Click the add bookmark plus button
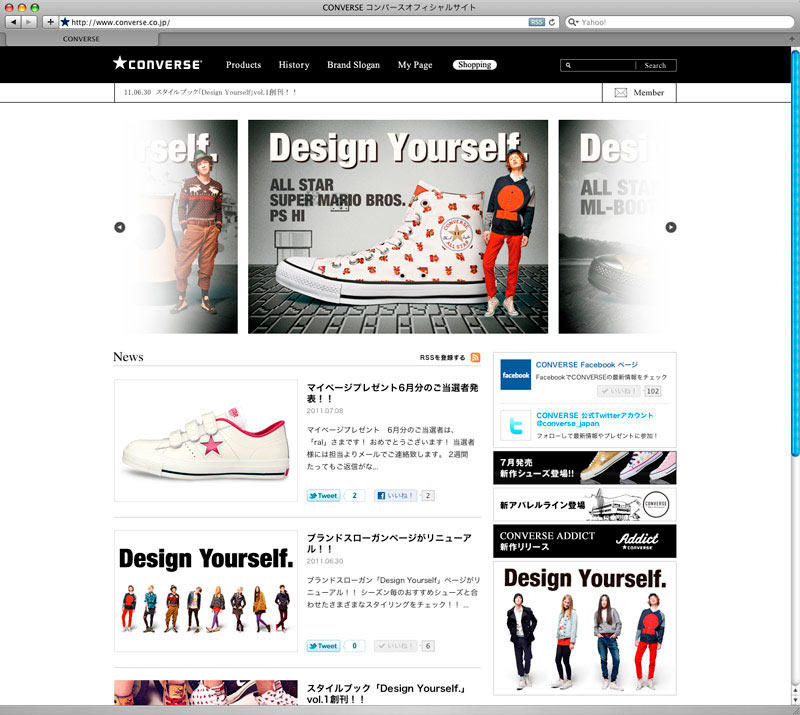This screenshot has height=715, width=800. pyautogui.click(x=50, y=21)
